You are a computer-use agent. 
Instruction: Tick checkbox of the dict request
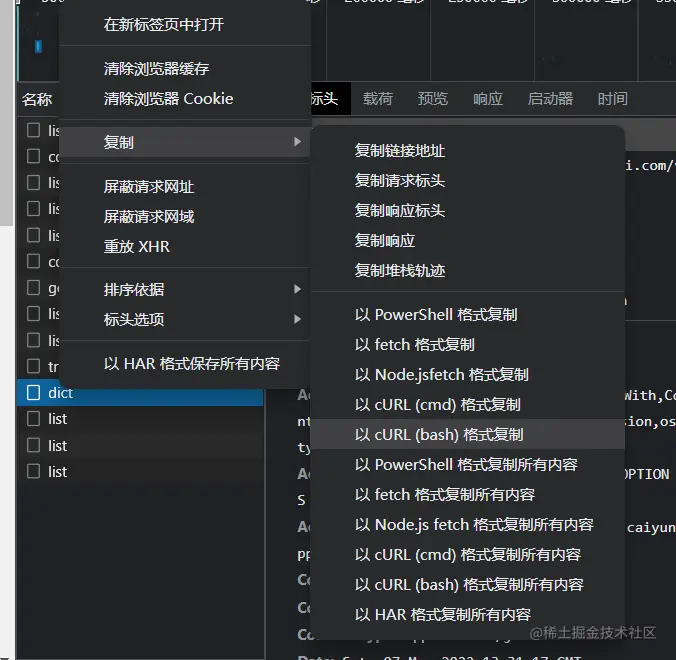[33, 393]
